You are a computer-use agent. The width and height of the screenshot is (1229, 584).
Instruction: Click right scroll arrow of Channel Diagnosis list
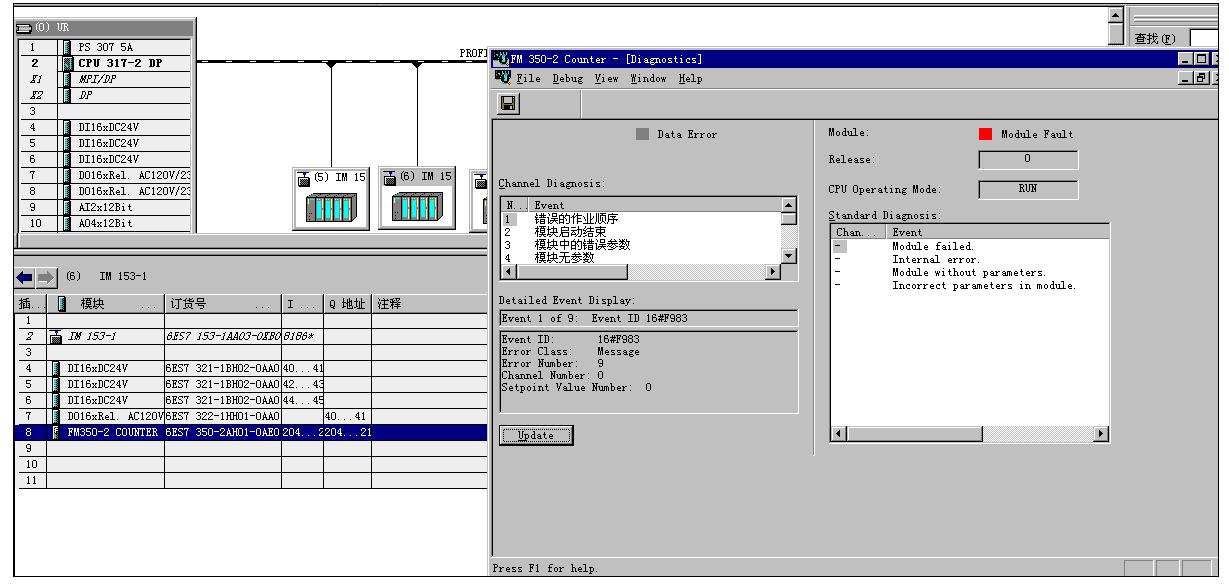click(772, 272)
